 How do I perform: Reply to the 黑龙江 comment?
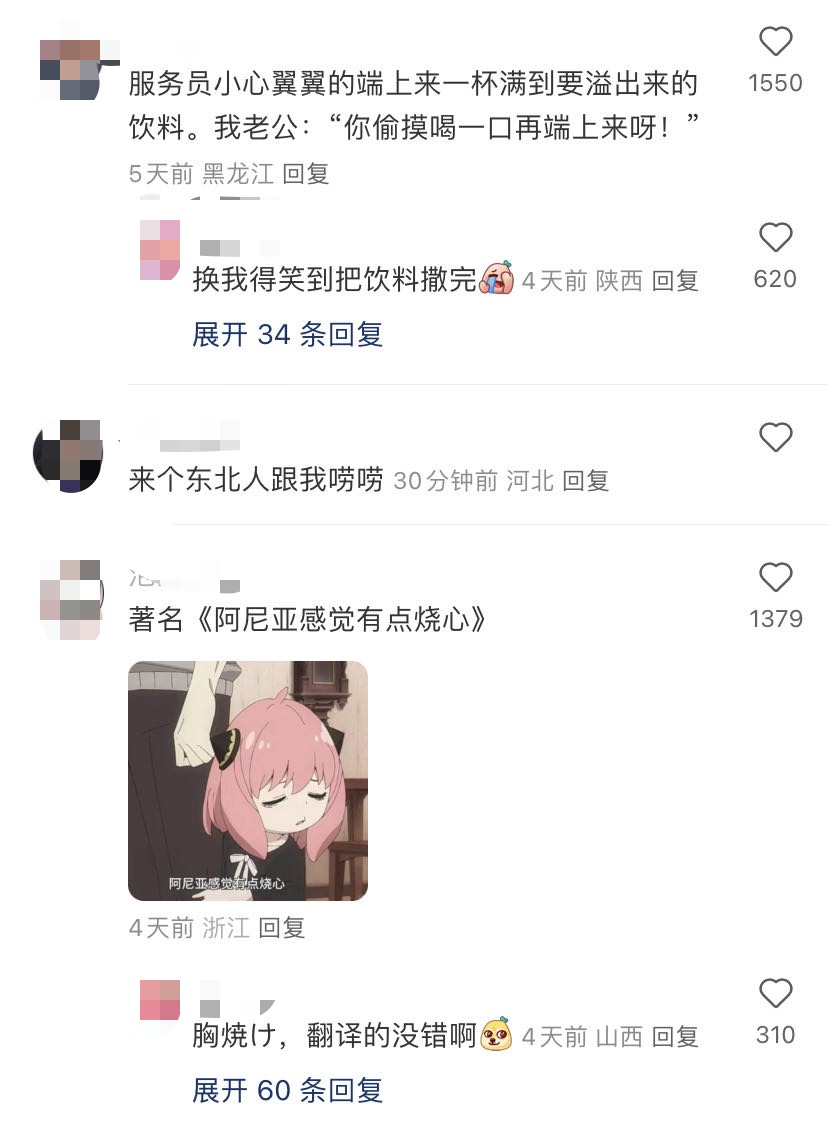coord(306,174)
